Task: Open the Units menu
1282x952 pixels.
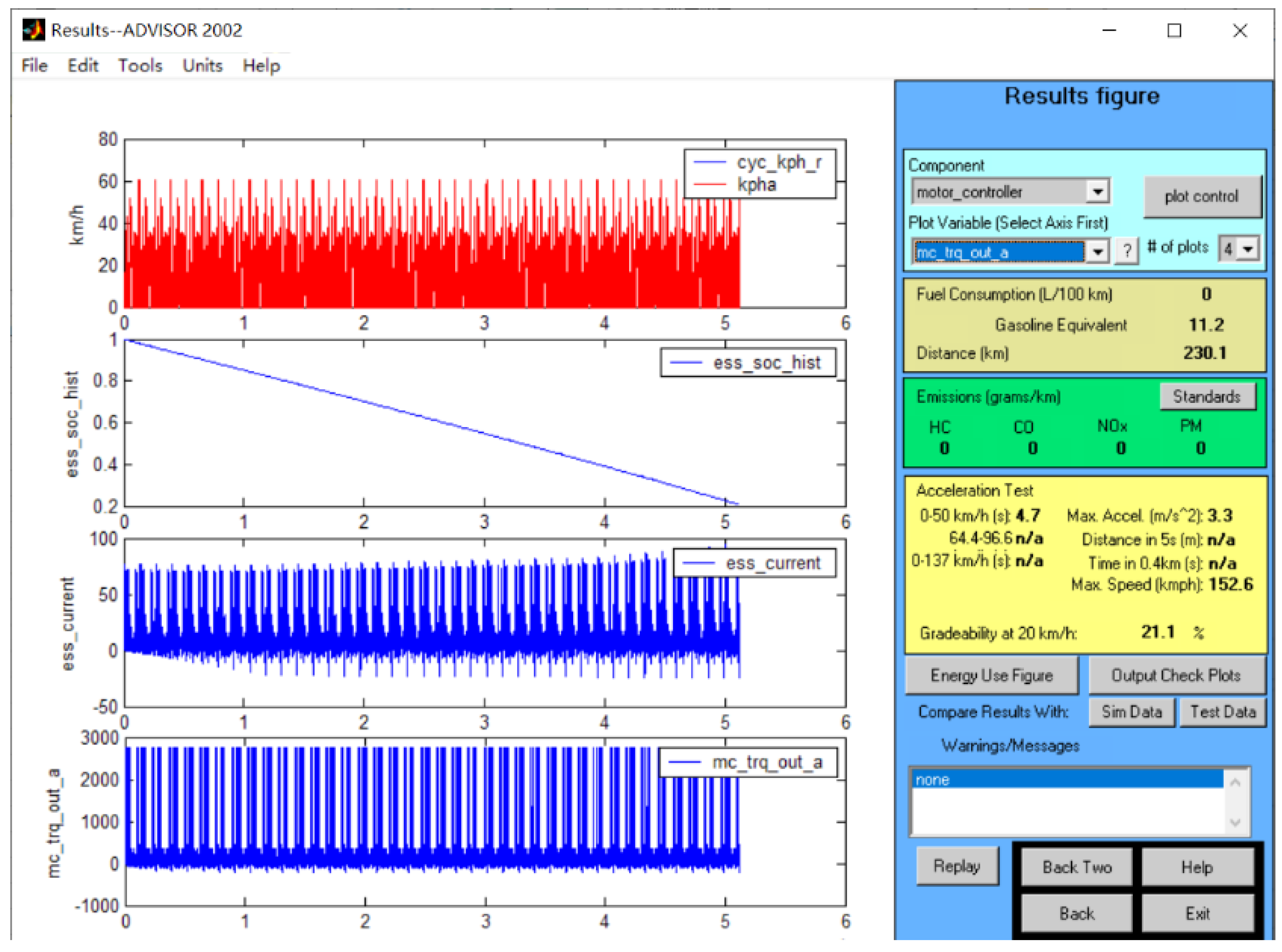Action: 202,65
